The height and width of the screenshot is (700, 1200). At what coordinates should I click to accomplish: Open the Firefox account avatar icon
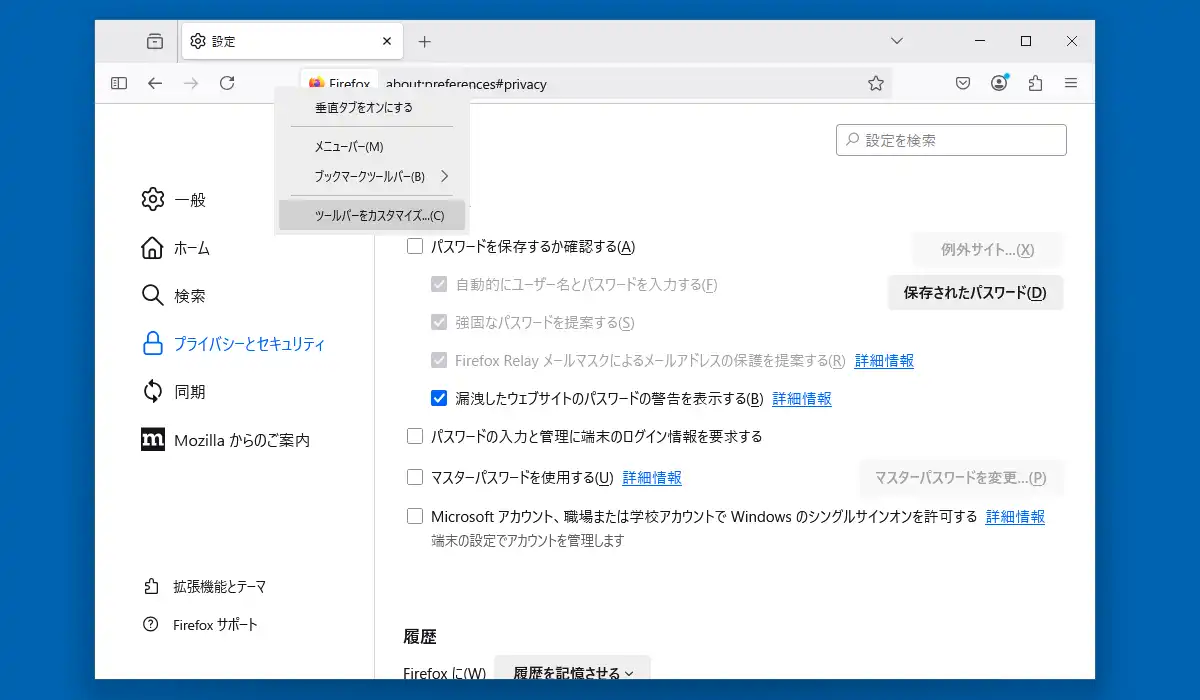click(x=999, y=83)
